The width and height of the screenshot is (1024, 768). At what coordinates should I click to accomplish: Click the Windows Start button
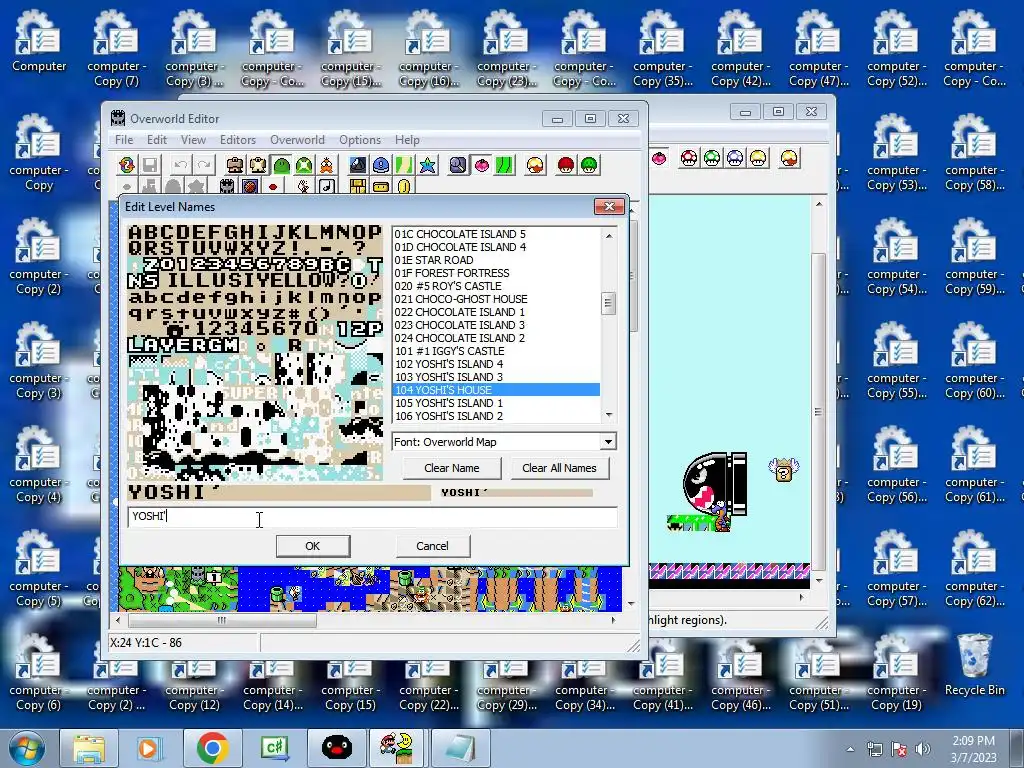pos(26,748)
